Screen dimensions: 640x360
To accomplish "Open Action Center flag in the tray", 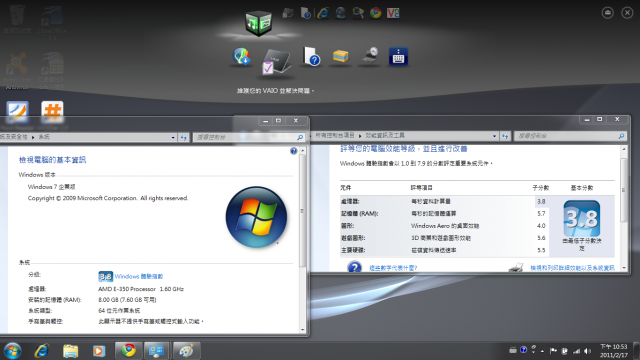I will (553, 351).
